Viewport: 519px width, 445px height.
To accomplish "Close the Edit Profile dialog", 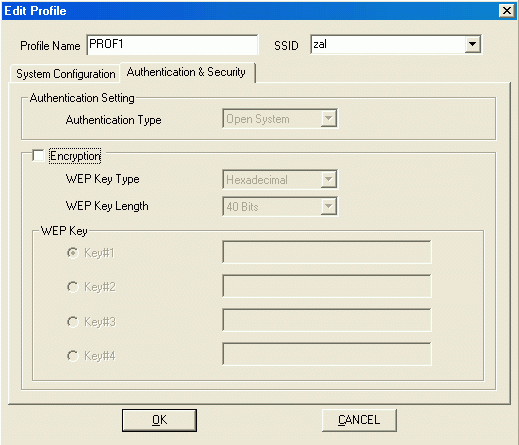I will [x=506, y=11].
